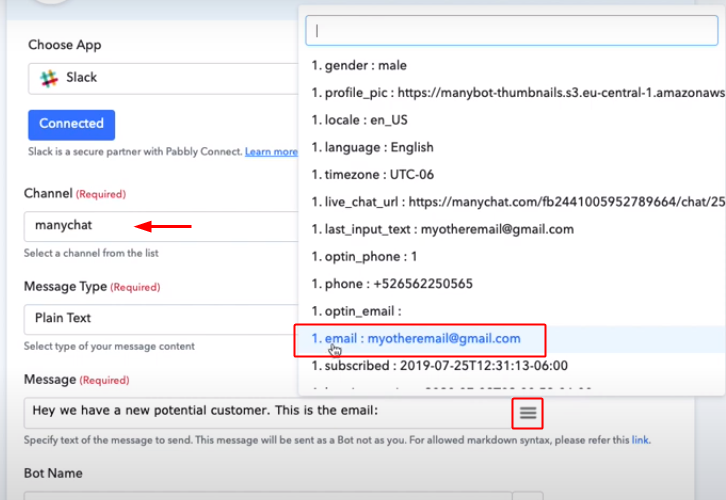This screenshot has height=500, width=726.
Task: Click the blue Connected button
Action: pyautogui.click(x=71, y=125)
